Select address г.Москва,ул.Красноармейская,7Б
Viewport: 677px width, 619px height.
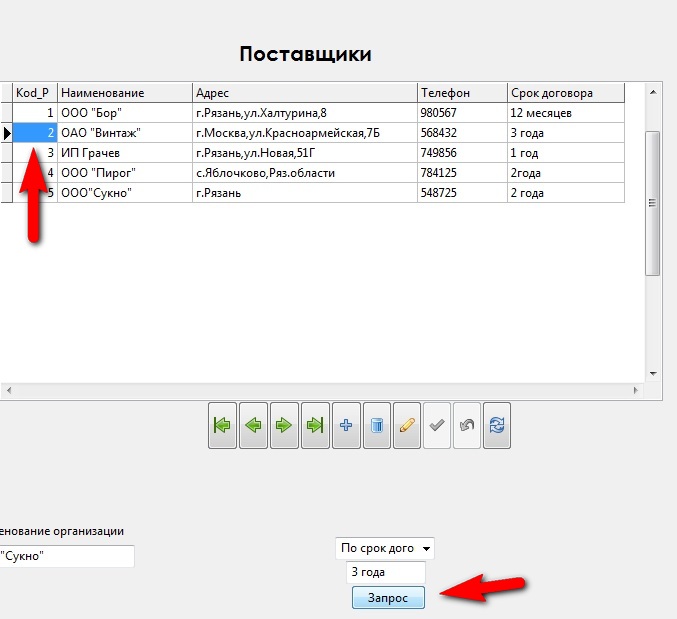(x=305, y=133)
